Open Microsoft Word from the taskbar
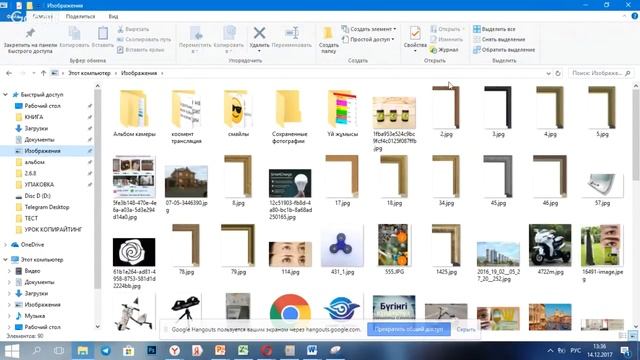 point(311,351)
